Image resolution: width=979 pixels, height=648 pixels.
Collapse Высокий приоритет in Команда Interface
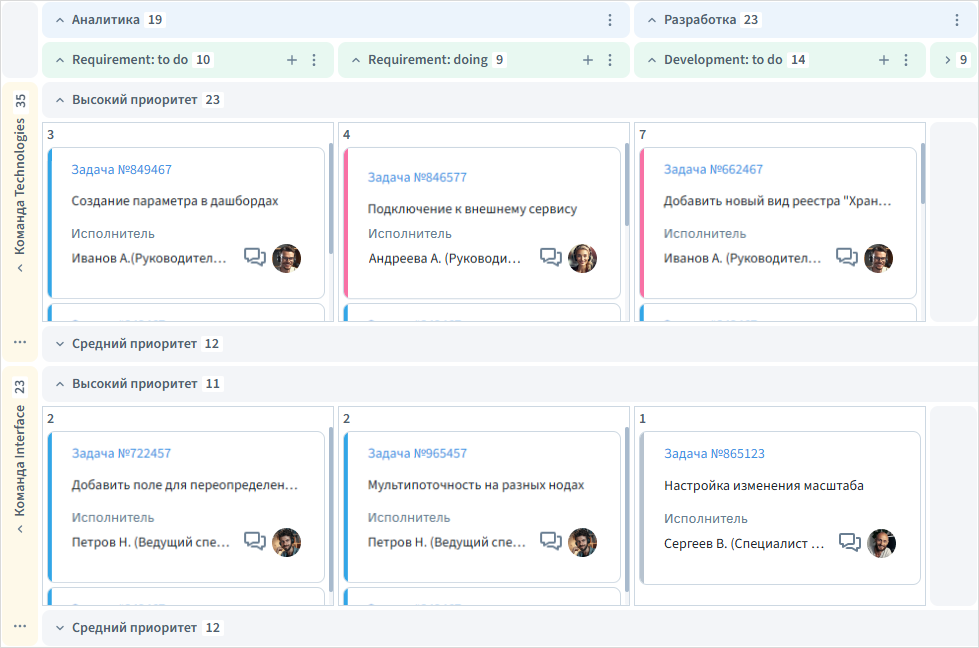[59, 384]
